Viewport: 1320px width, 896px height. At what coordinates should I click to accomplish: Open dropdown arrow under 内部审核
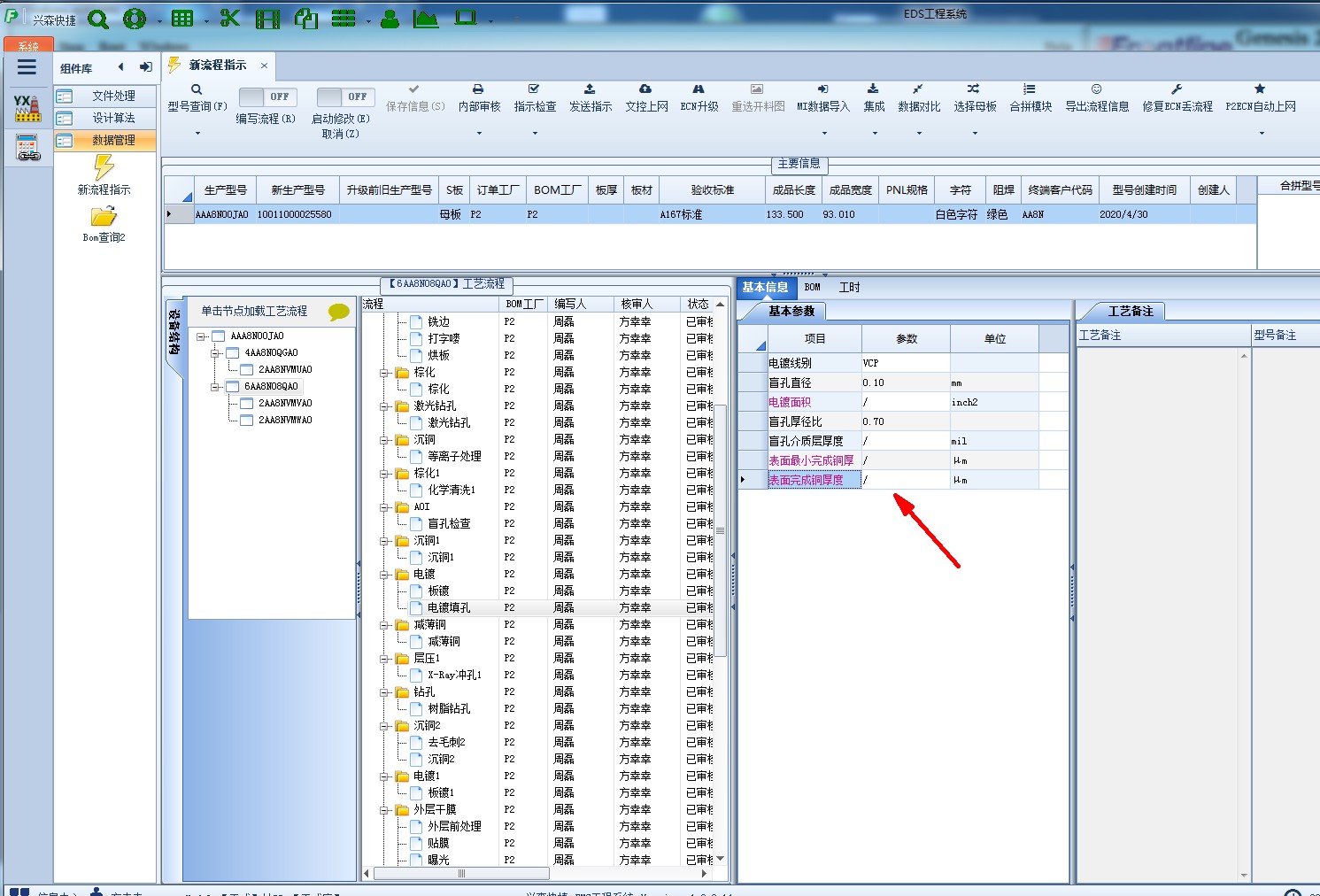[x=479, y=134]
